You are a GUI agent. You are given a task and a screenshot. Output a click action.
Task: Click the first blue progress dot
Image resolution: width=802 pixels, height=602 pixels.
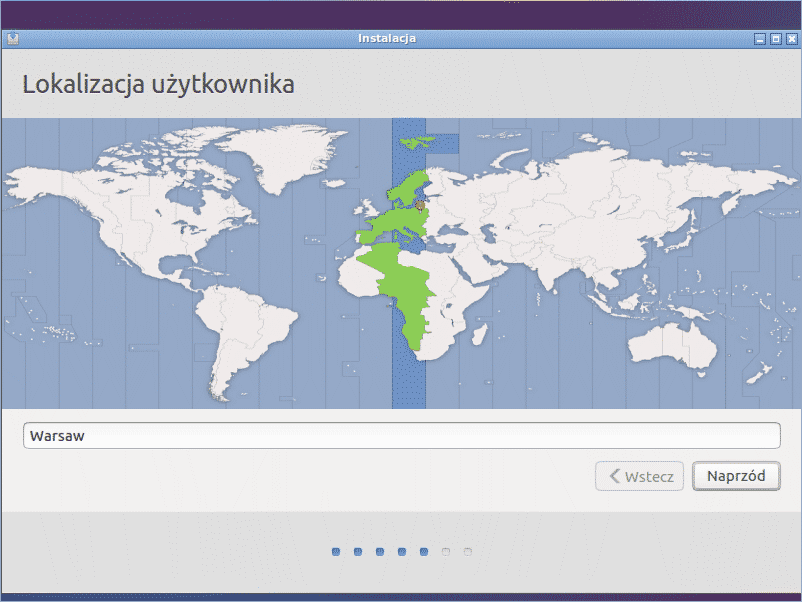(336, 551)
